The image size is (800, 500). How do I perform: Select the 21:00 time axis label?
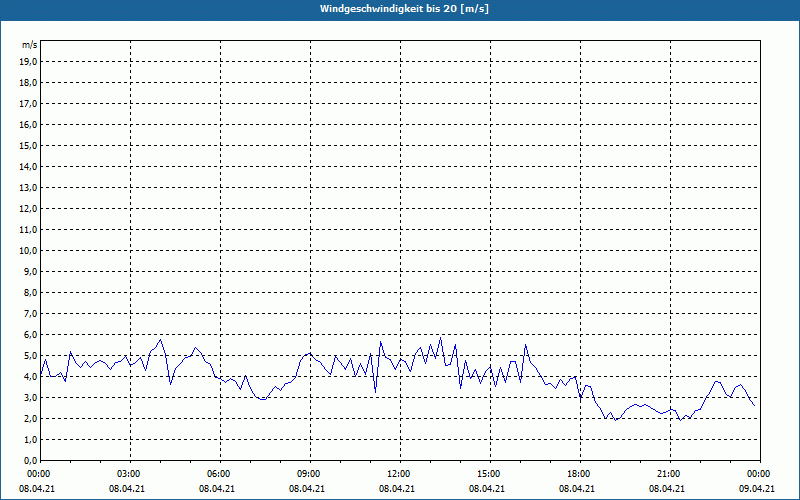[x=670, y=474]
